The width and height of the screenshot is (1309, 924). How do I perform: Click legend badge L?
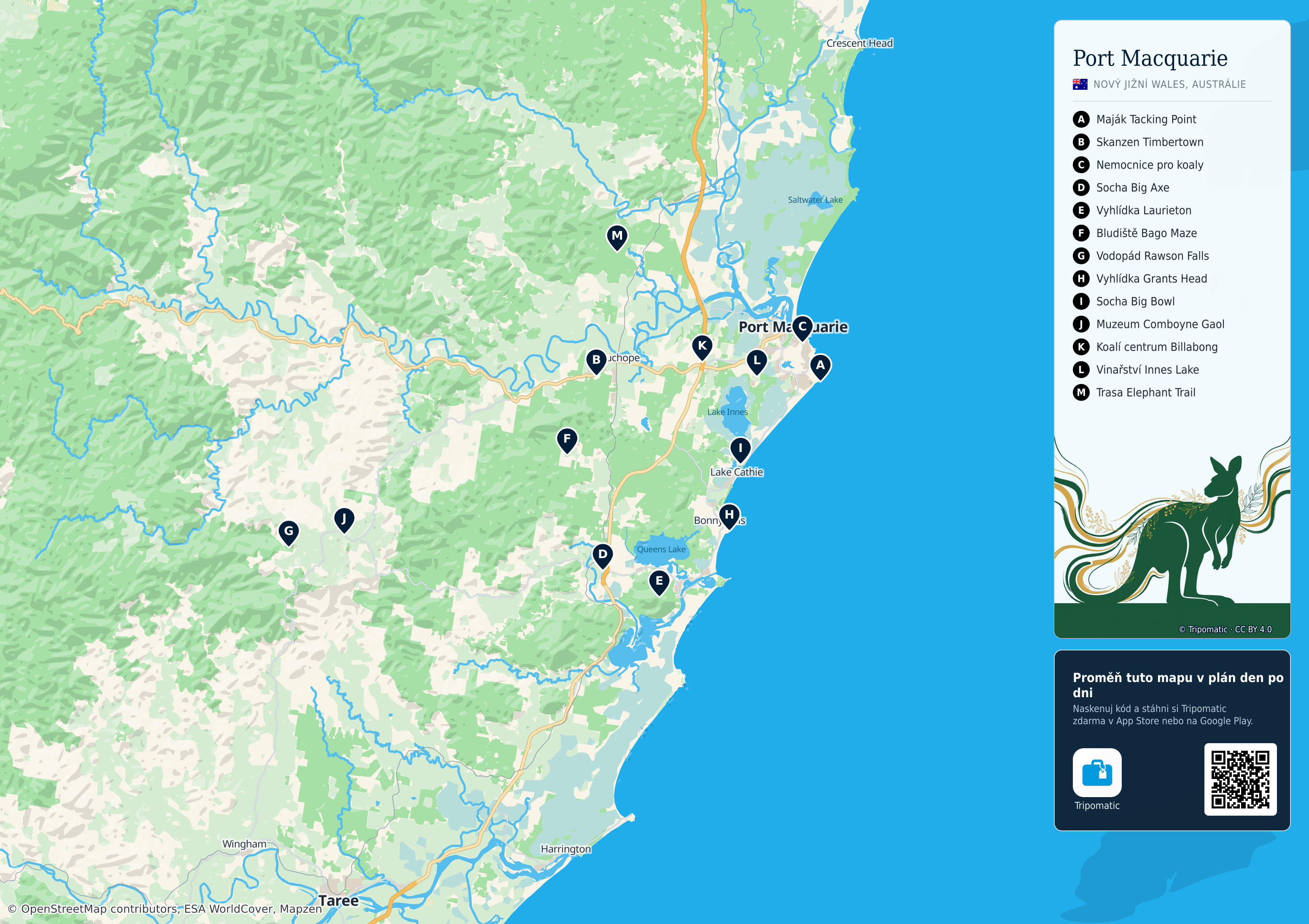click(1081, 370)
